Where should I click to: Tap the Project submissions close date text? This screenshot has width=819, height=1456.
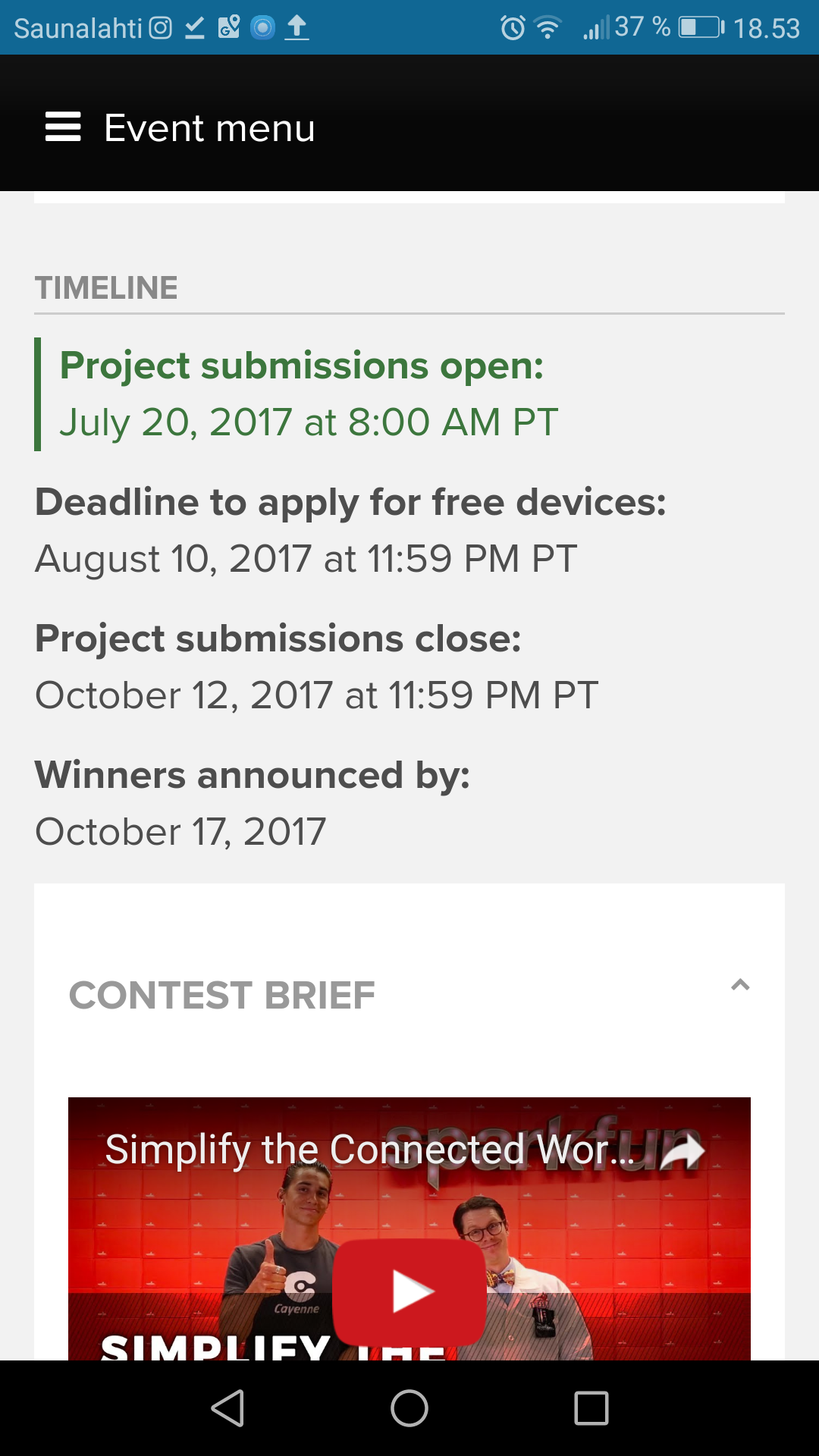click(317, 695)
